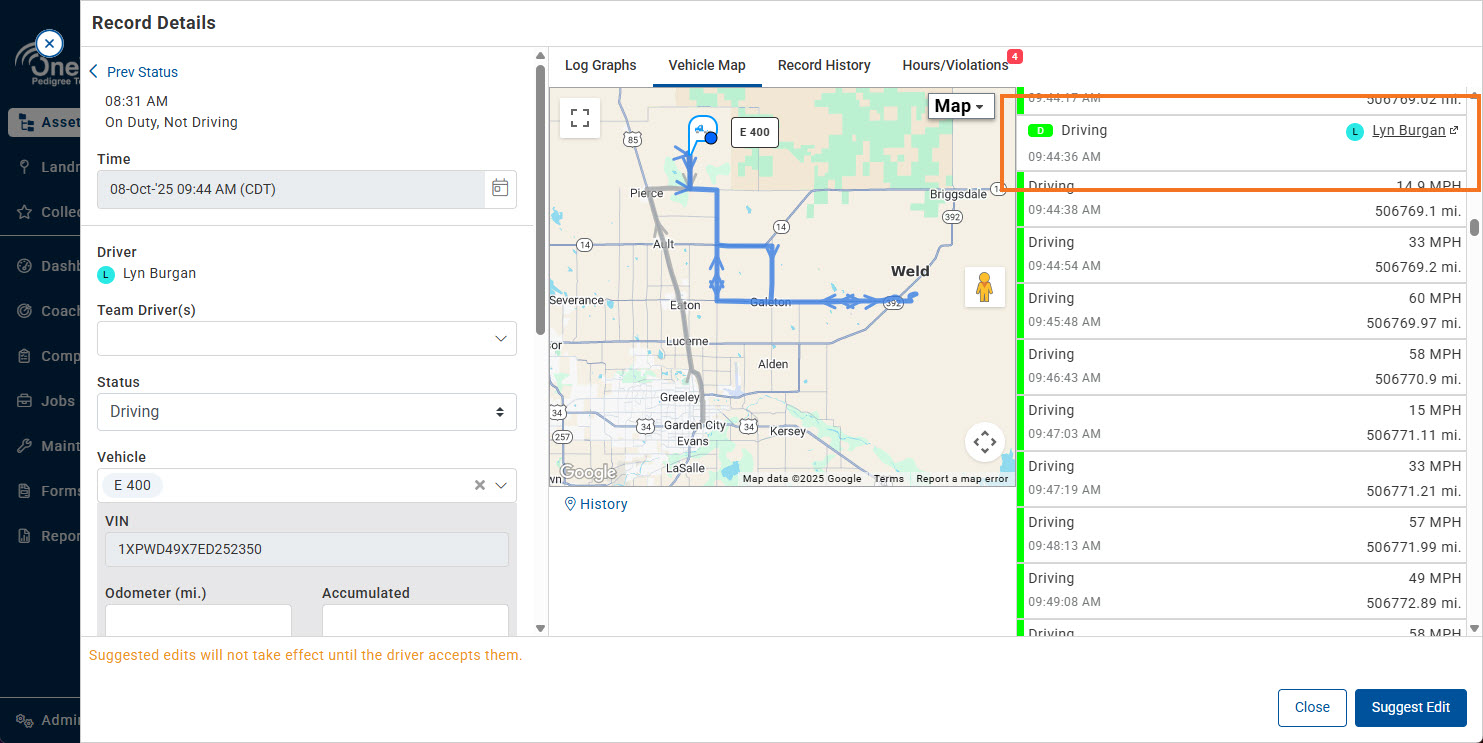Switch to the Log Graphs tab
1483x743 pixels.
coord(600,65)
